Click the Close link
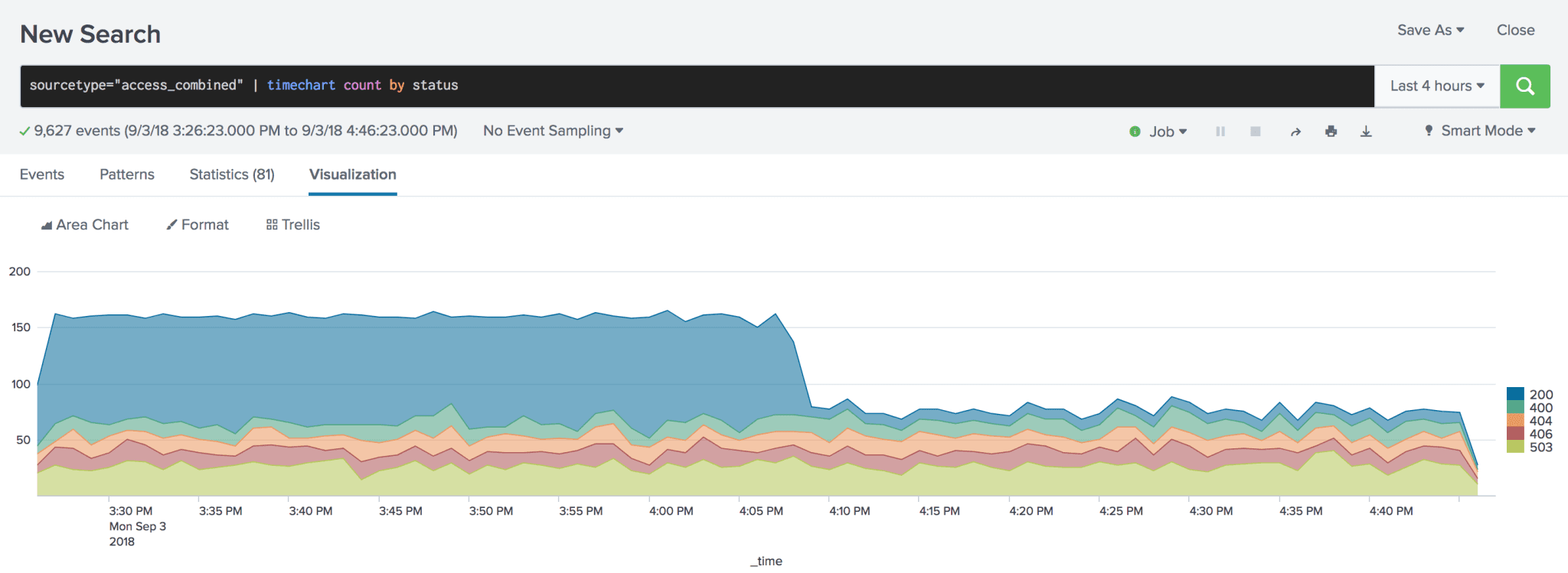Image resolution: width=1568 pixels, height=573 pixels. pos(1515,31)
